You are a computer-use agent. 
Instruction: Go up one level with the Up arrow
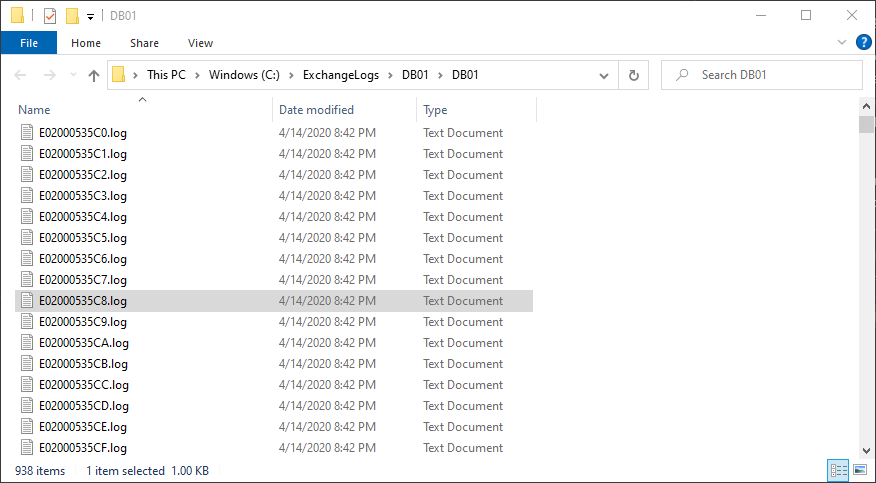click(x=94, y=75)
